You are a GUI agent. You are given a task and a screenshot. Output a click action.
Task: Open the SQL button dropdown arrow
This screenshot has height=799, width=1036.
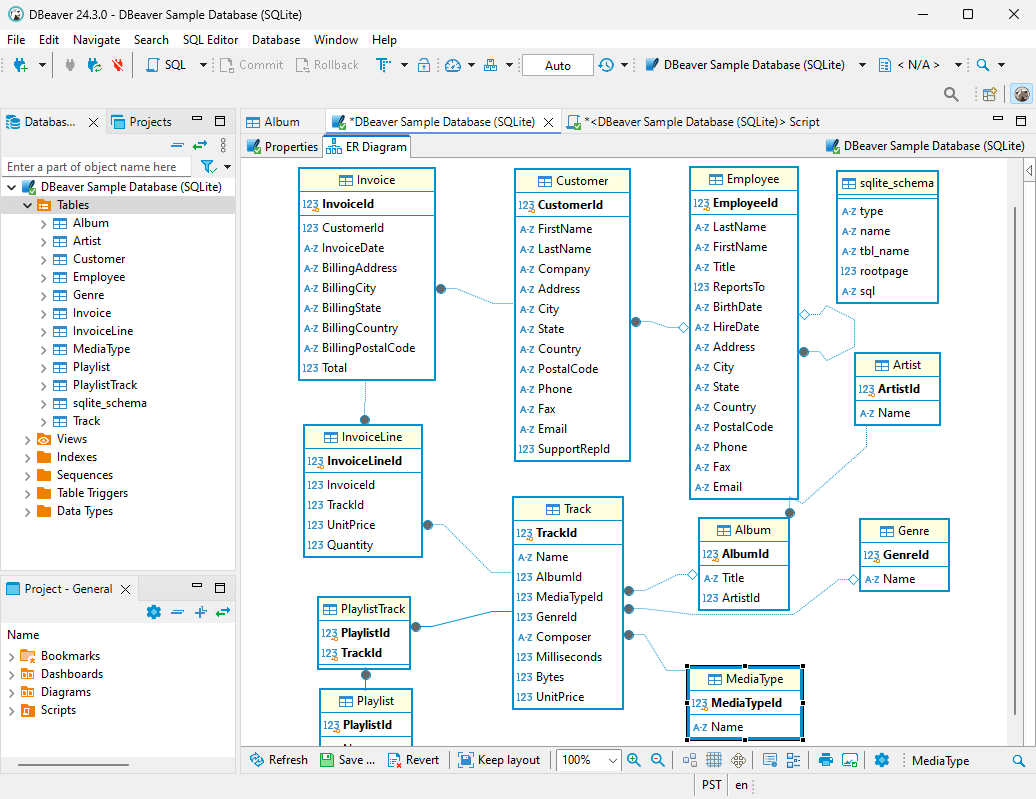pyautogui.click(x=203, y=65)
